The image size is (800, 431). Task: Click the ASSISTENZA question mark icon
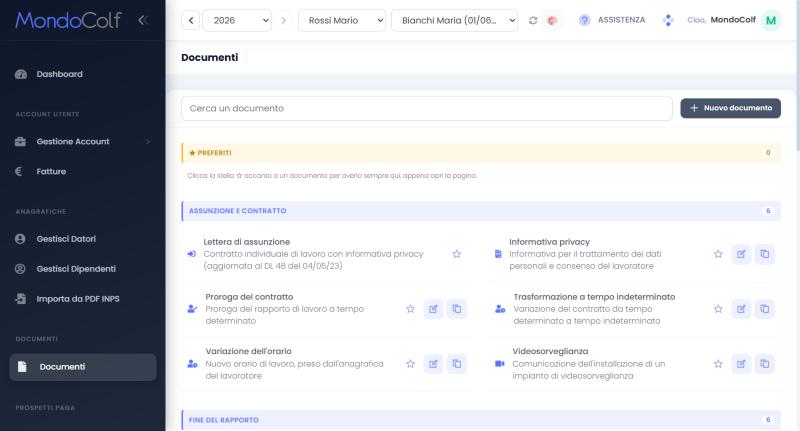coord(585,20)
